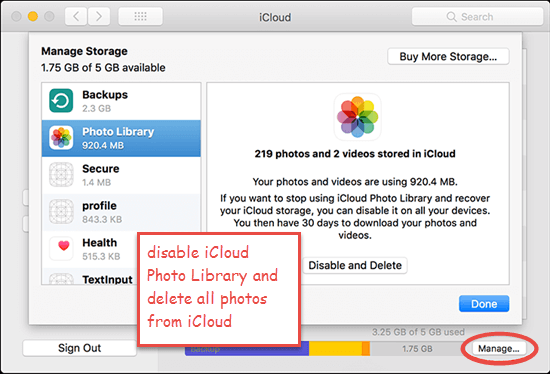Click the profile app placeholder icon
Viewport: 550px width, 374px height.
tap(61, 212)
